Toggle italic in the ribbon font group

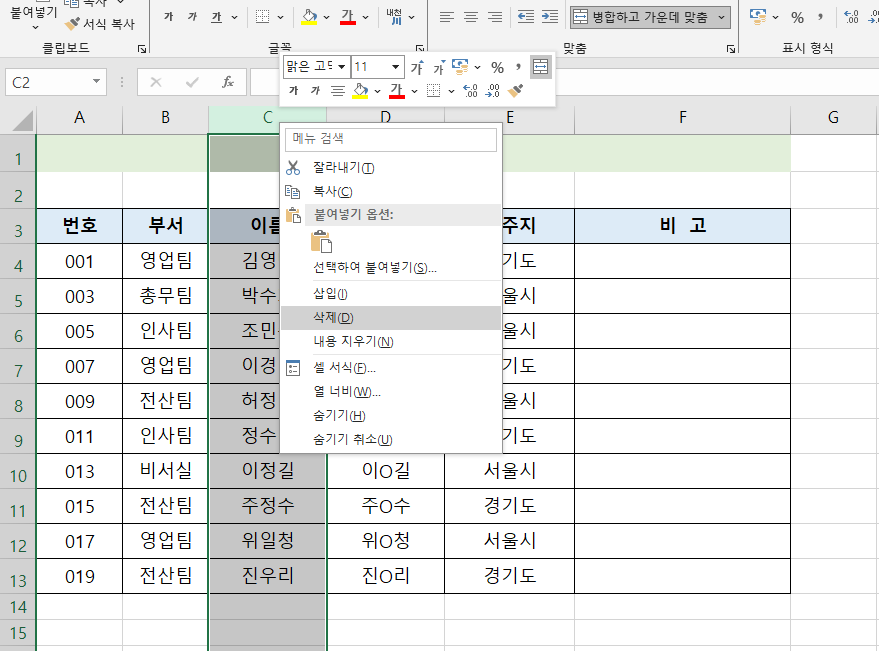pos(192,17)
